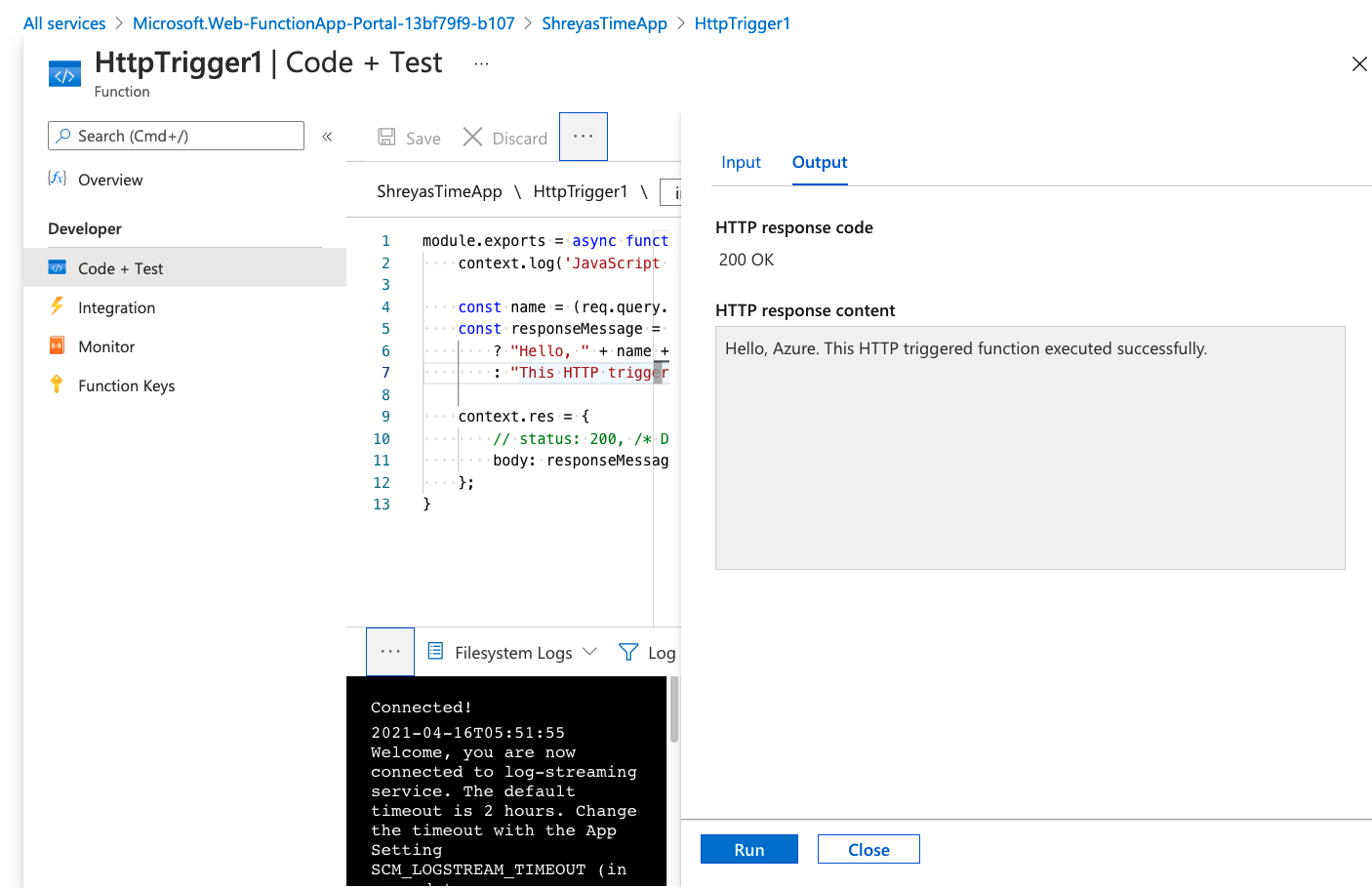Click the Discard X icon
The width and height of the screenshot is (1372, 888).
(472, 137)
